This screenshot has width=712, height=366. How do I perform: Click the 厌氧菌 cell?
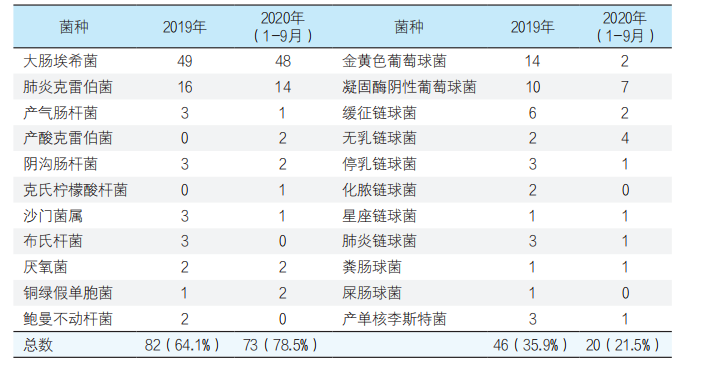(x=45, y=267)
